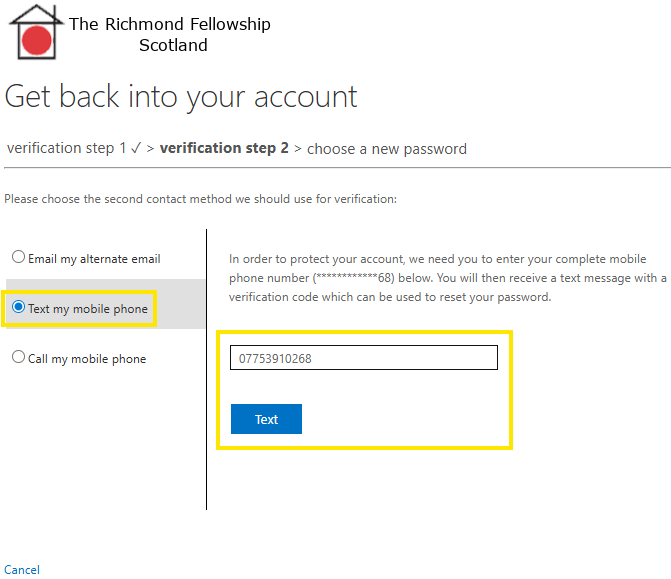Click the 'Text my mobile phone' label text

click(88, 309)
